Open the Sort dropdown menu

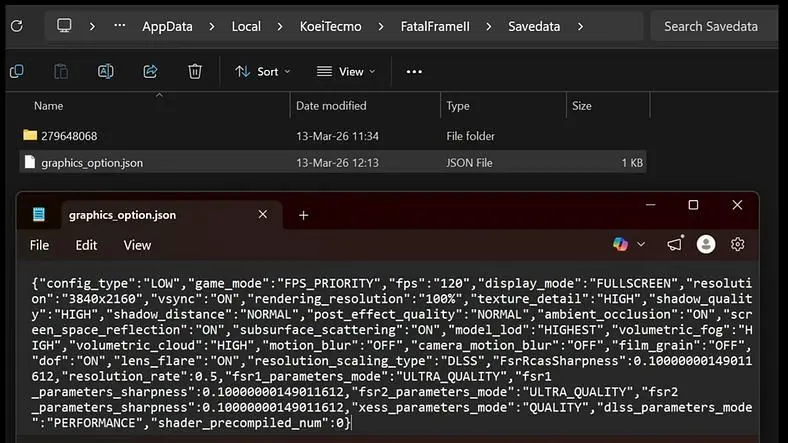[263, 72]
